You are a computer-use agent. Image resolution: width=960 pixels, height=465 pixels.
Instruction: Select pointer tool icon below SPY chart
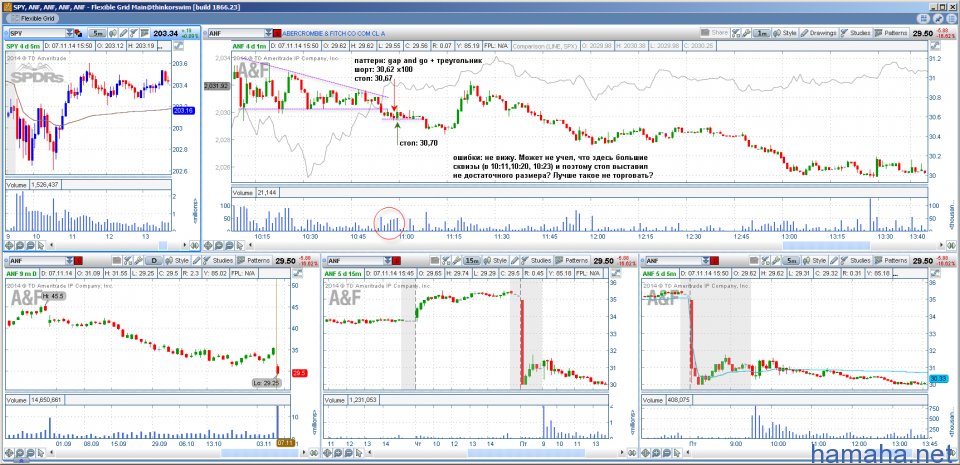[x=40, y=245]
